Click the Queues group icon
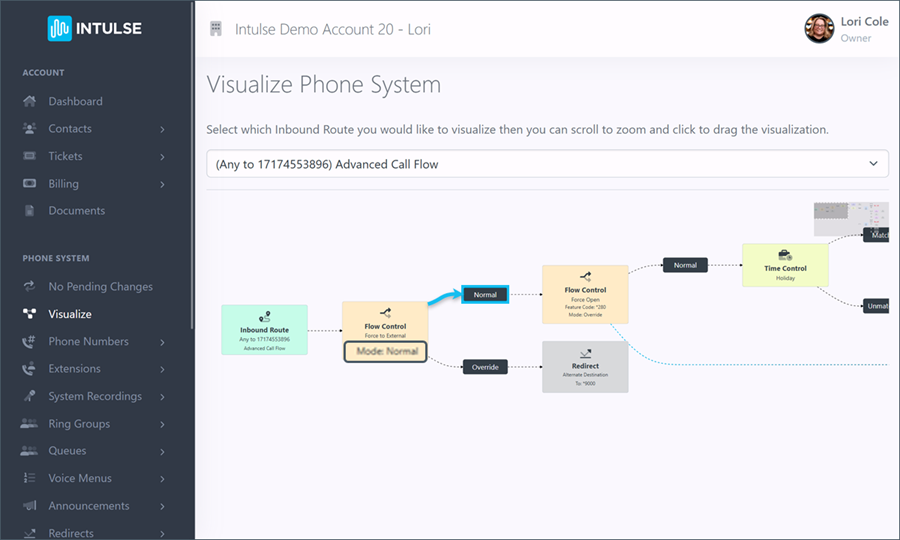This screenshot has height=540, width=900. coord(29,451)
